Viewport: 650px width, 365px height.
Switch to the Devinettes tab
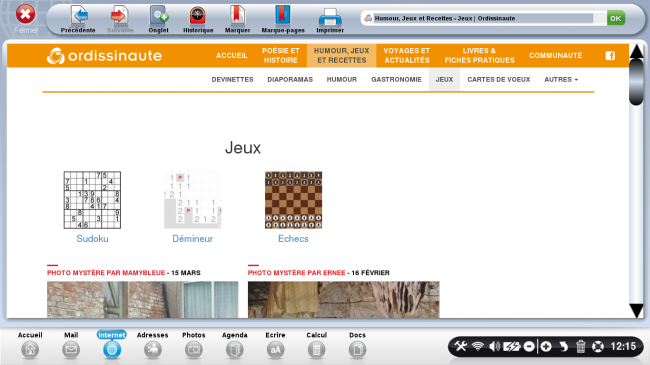pos(232,79)
